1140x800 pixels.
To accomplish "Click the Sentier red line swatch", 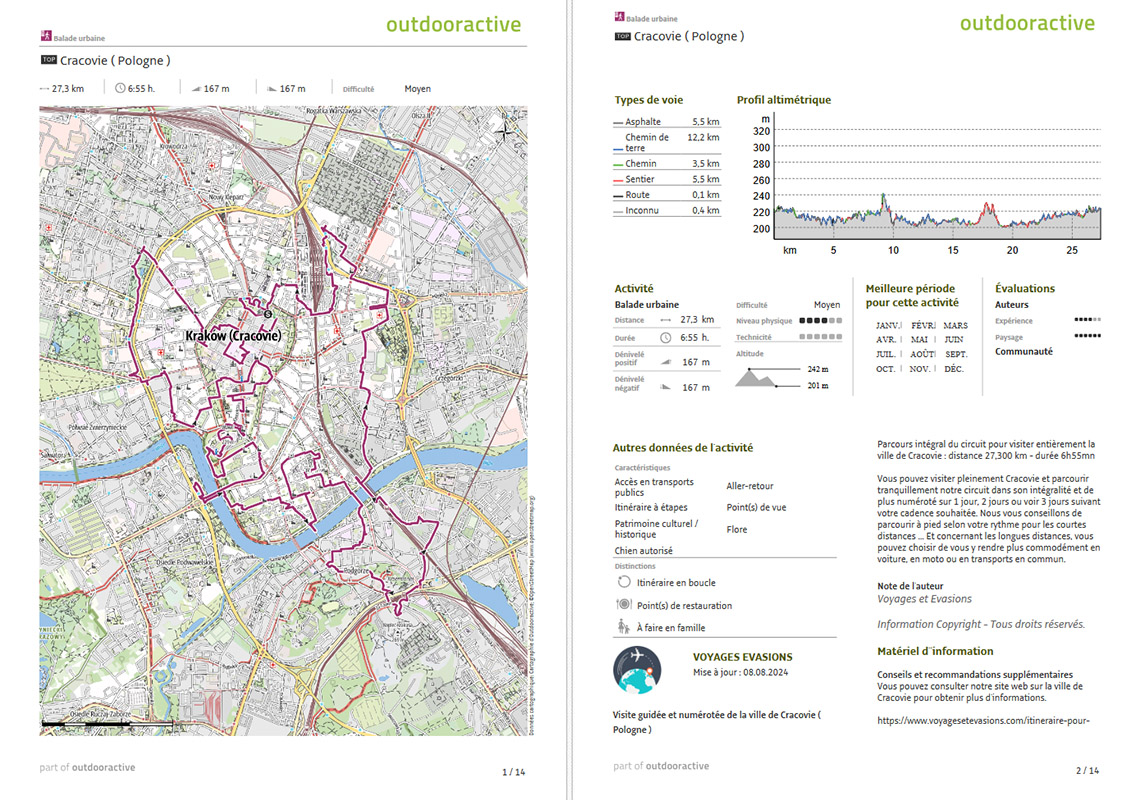I will (x=618, y=180).
